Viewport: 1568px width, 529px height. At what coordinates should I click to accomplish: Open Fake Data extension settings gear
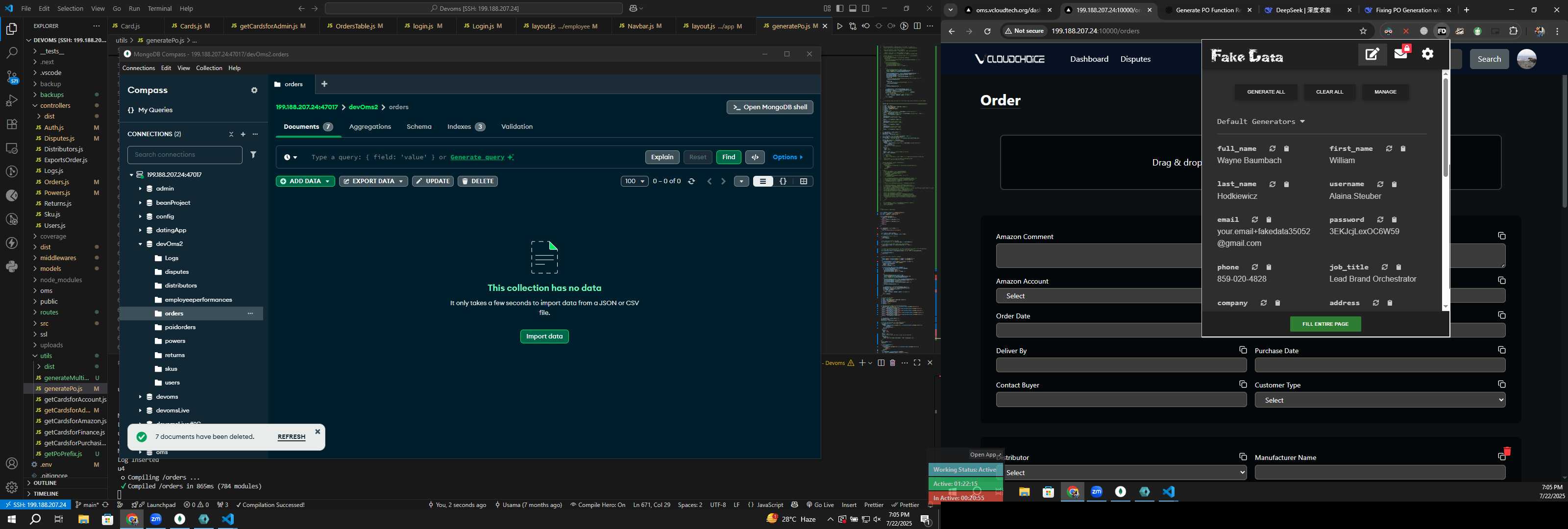(1427, 54)
